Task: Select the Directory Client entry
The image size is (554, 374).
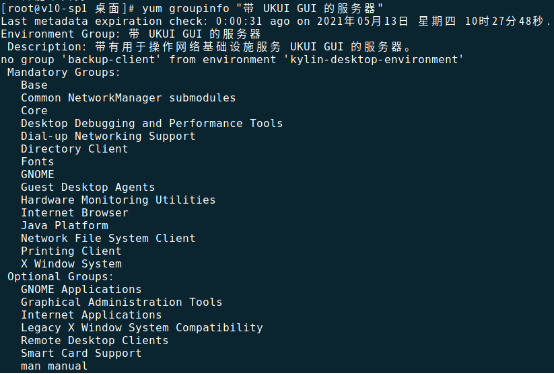Action: (74, 149)
